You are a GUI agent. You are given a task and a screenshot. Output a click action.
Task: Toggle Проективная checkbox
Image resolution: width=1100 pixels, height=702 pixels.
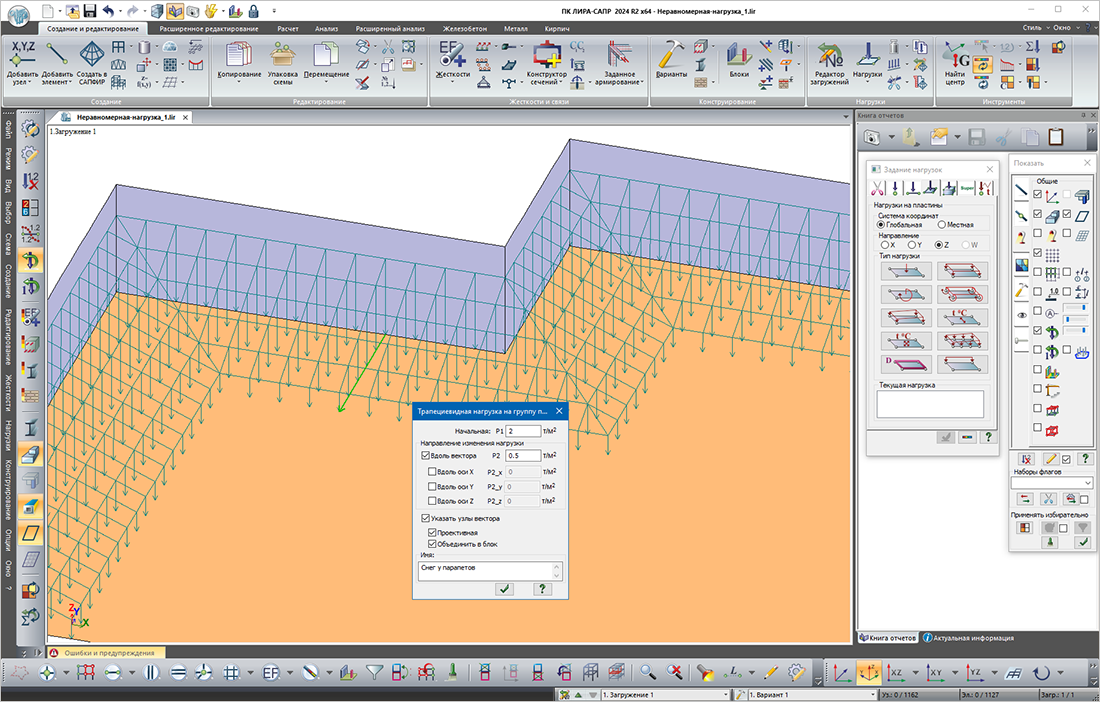coord(432,533)
